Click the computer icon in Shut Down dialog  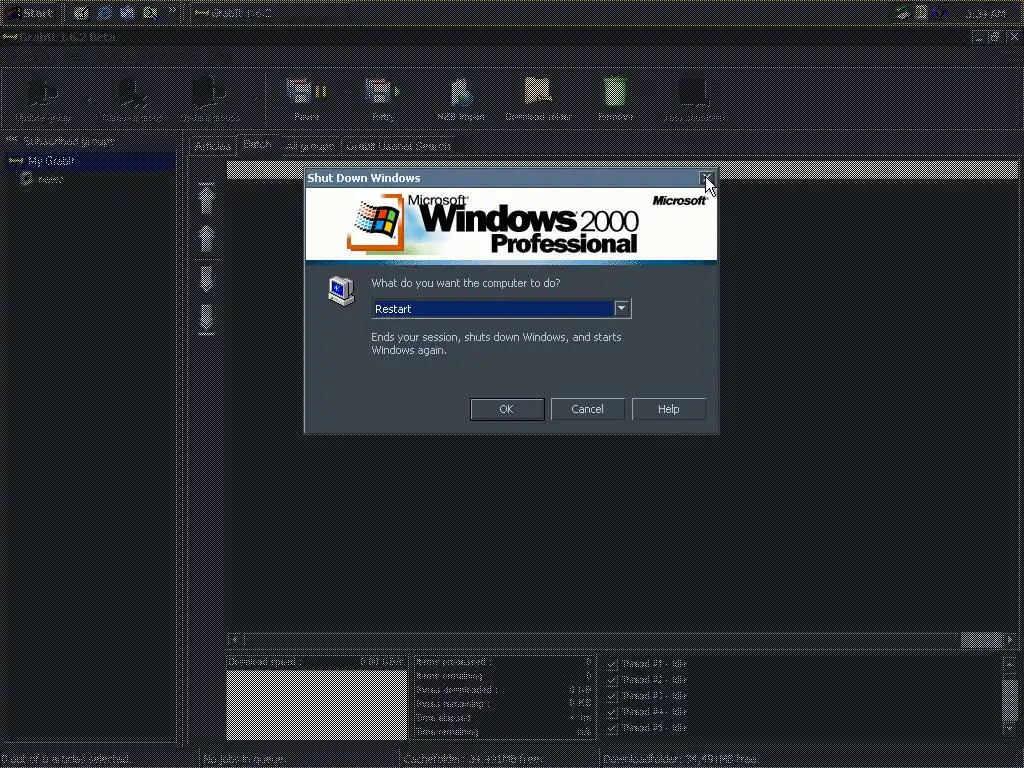[x=341, y=291]
